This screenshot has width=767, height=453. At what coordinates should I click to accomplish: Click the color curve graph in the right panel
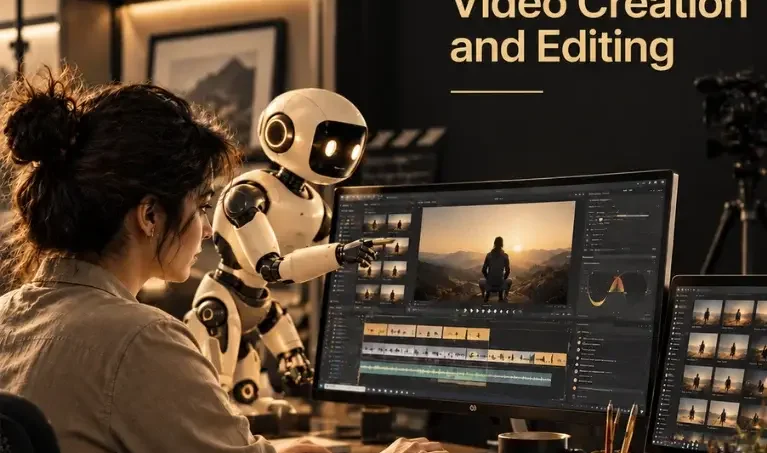coord(617,288)
